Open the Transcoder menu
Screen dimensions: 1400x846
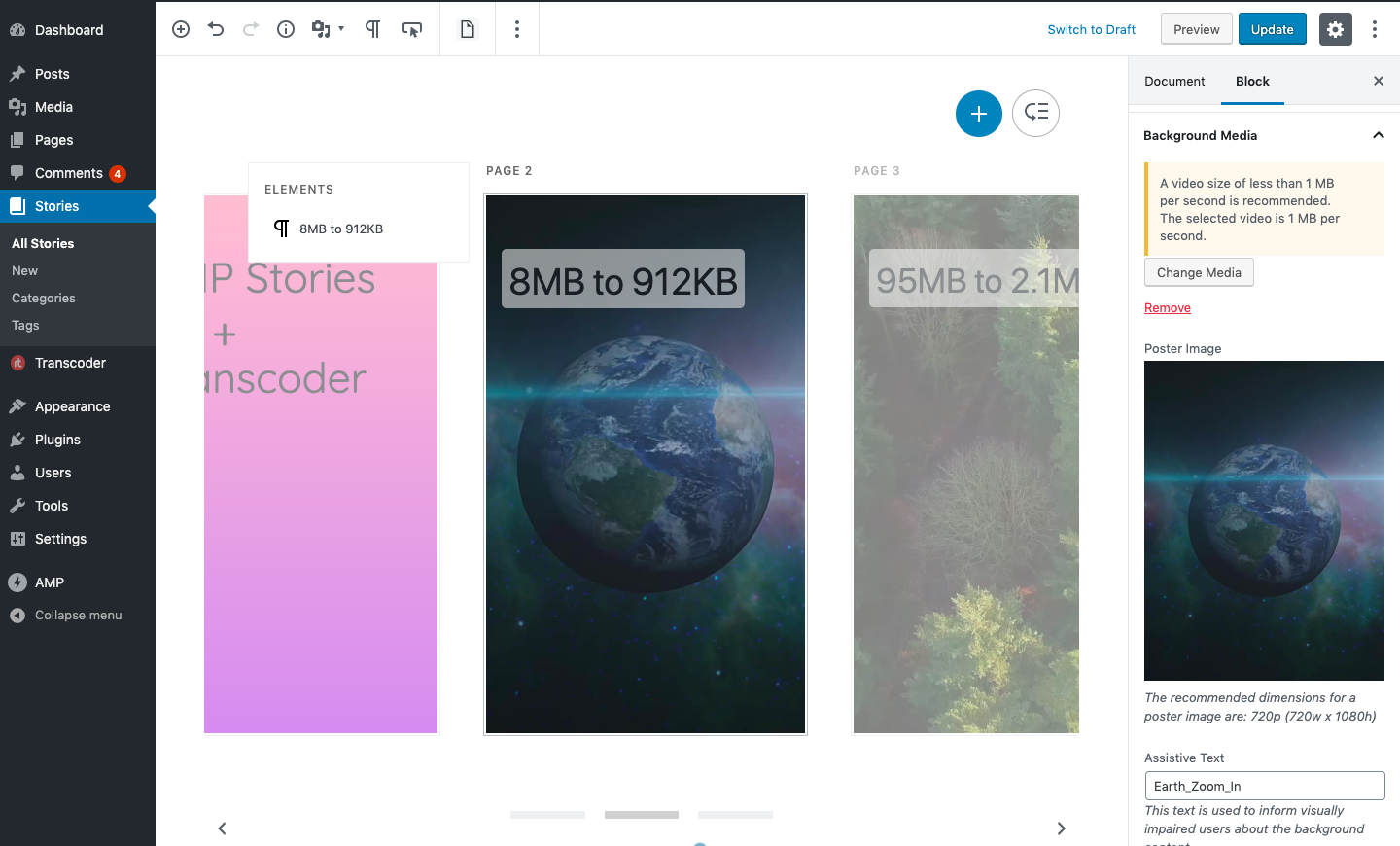coord(78,363)
